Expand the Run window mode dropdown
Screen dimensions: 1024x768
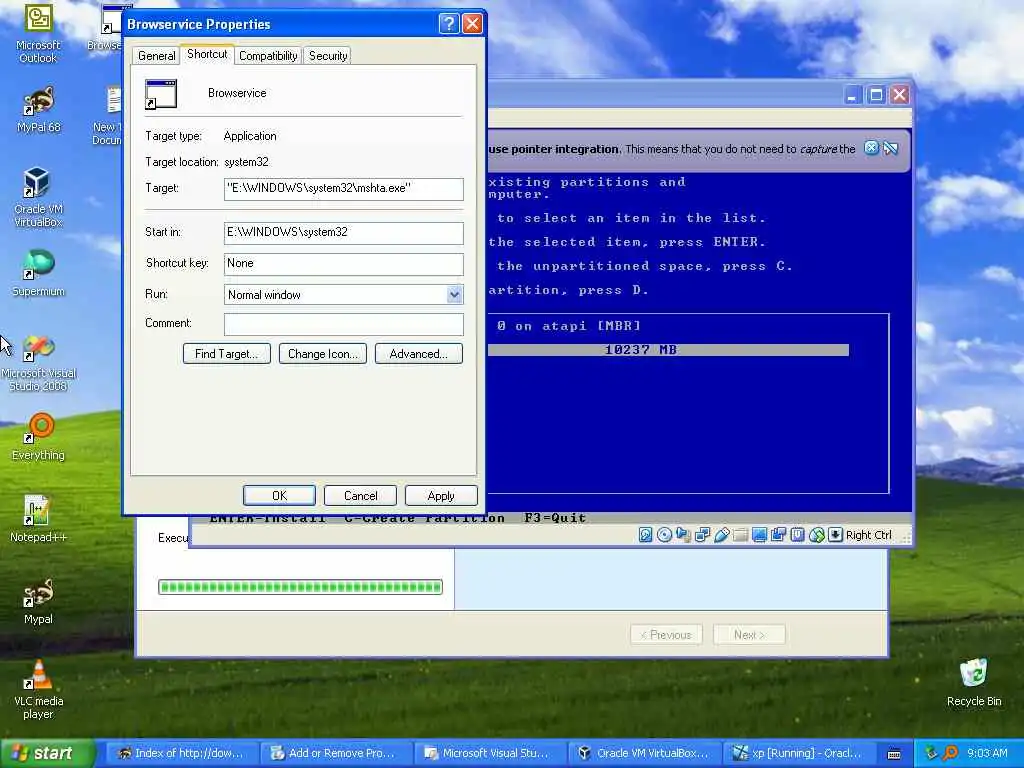pos(455,295)
